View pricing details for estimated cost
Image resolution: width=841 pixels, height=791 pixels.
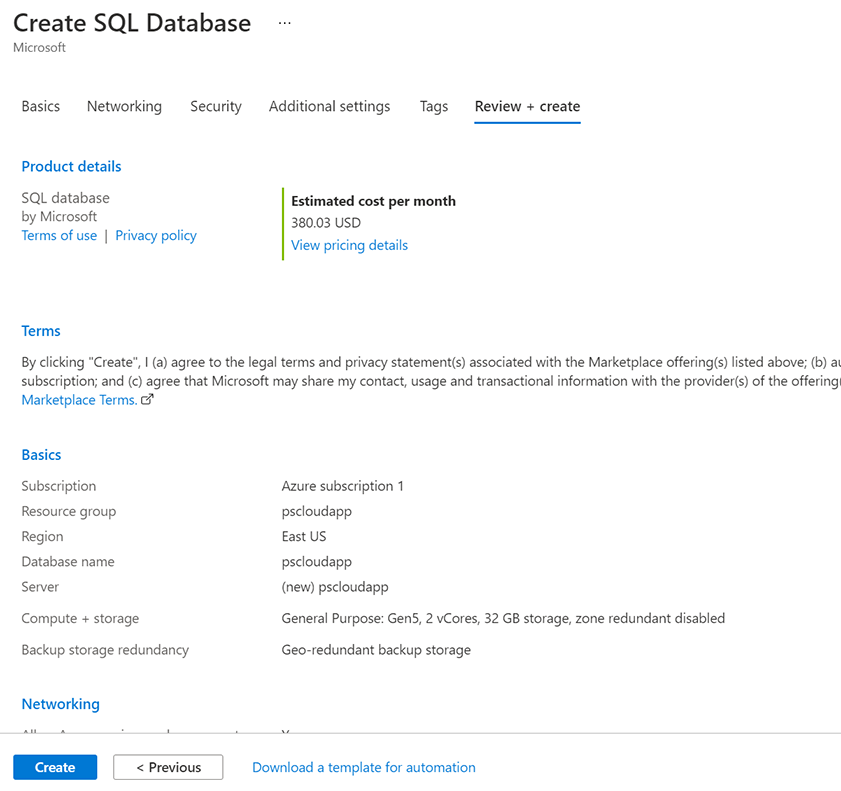[x=349, y=245]
